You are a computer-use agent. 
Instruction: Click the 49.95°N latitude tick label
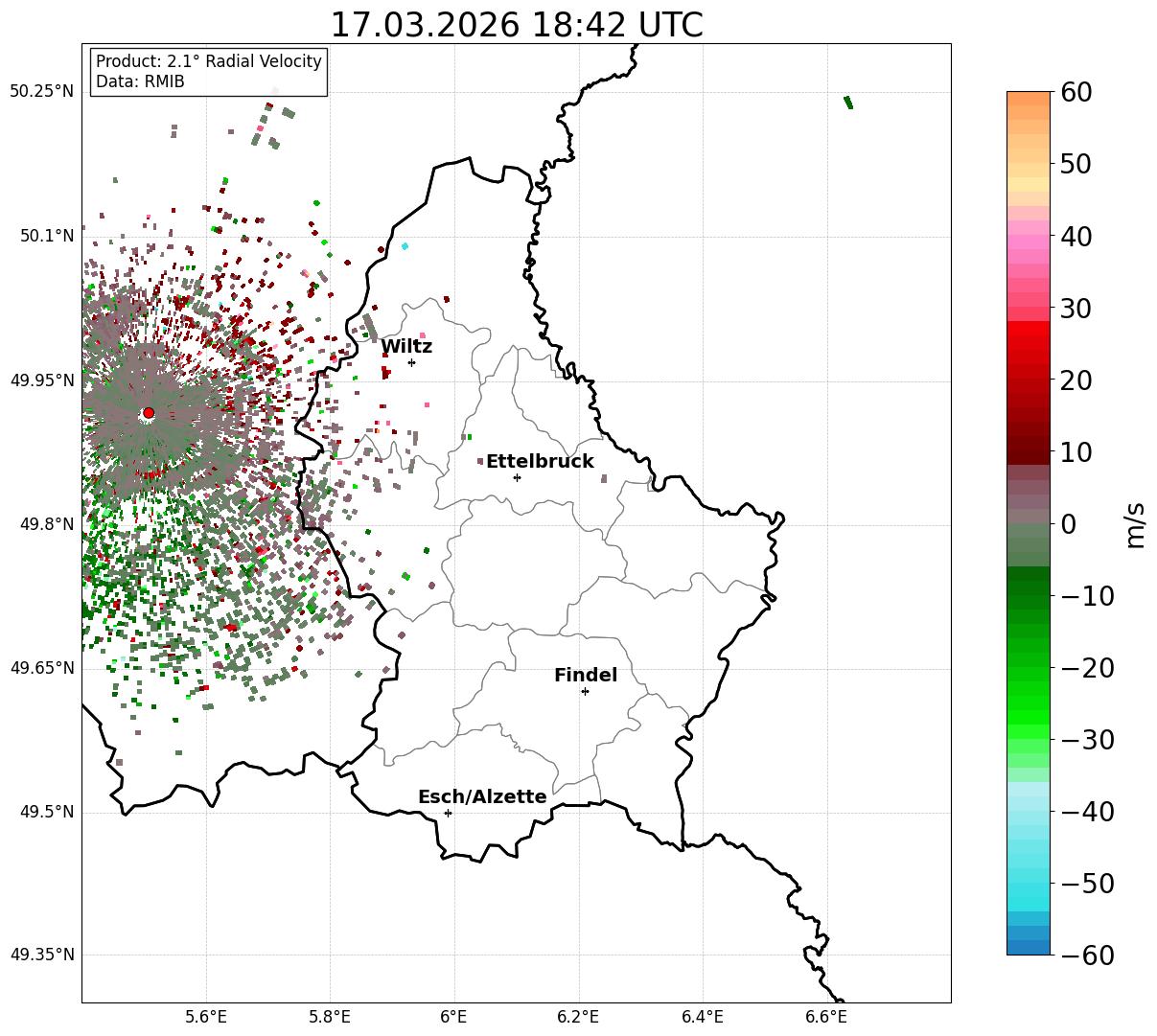[41, 380]
